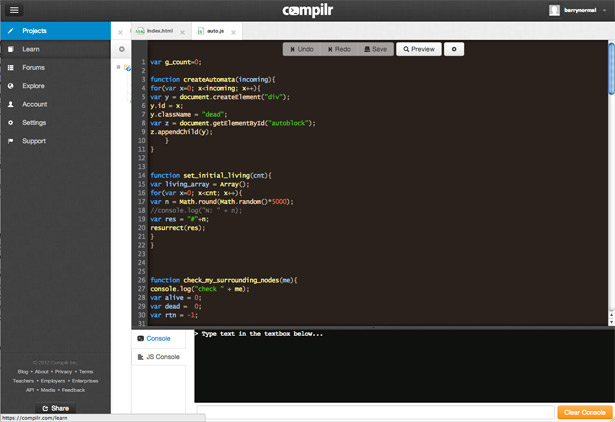Open the hamburger menu button
This screenshot has width=615, height=422.
pyautogui.click(x=14, y=10)
